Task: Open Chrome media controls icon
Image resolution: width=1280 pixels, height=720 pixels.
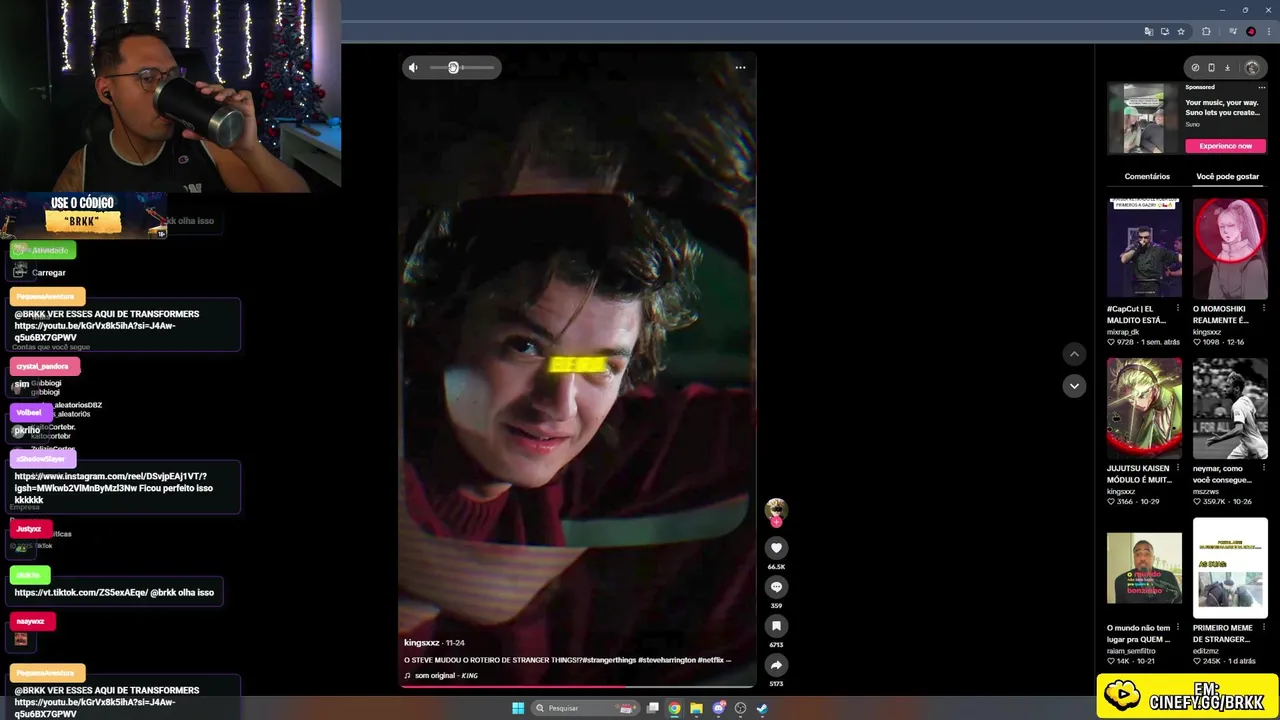Action: click(1234, 32)
